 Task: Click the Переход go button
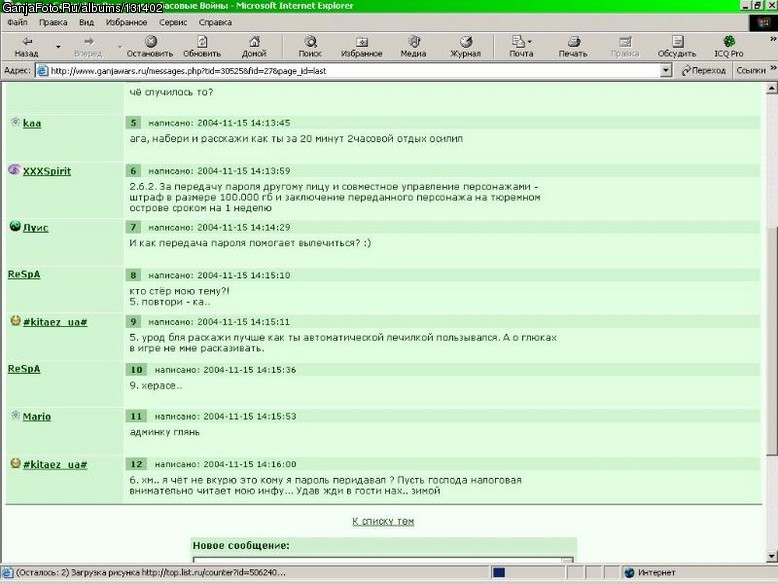(x=704, y=70)
